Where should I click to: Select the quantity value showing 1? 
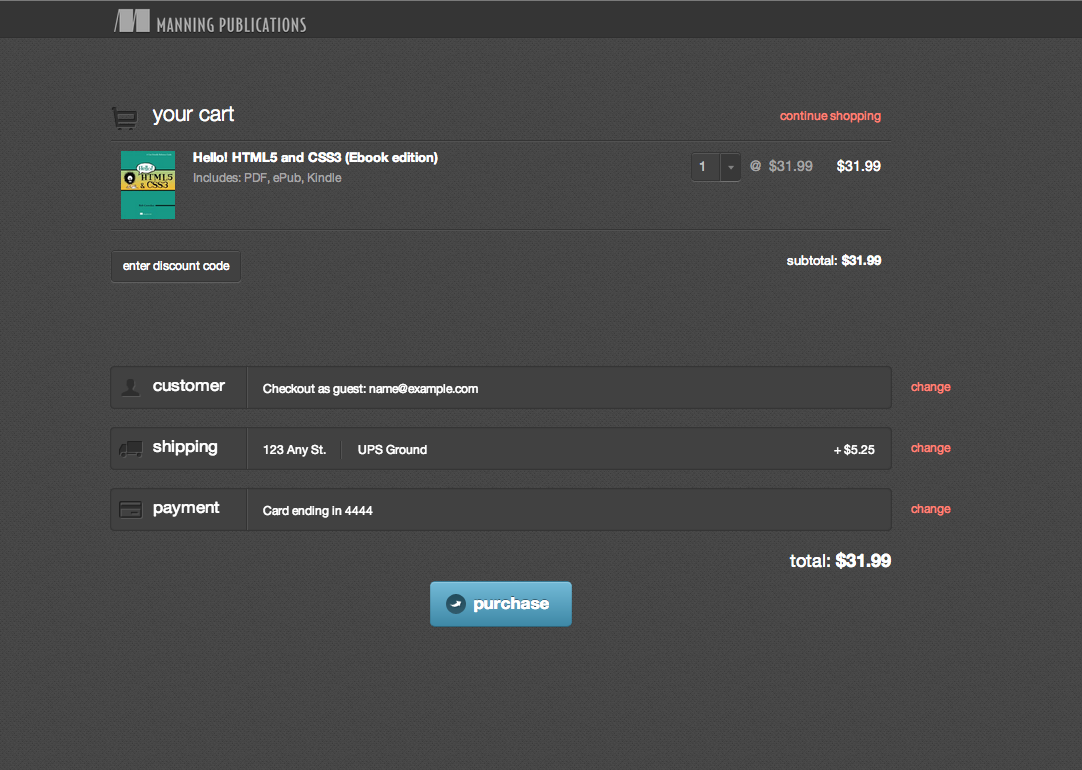coord(703,167)
